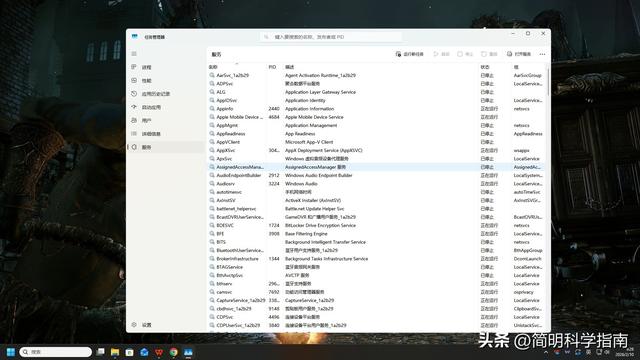Image resolution: width=640 pixels, height=360 pixels.
Task: Select the CDPSvc service row
Action: [376, 317]
